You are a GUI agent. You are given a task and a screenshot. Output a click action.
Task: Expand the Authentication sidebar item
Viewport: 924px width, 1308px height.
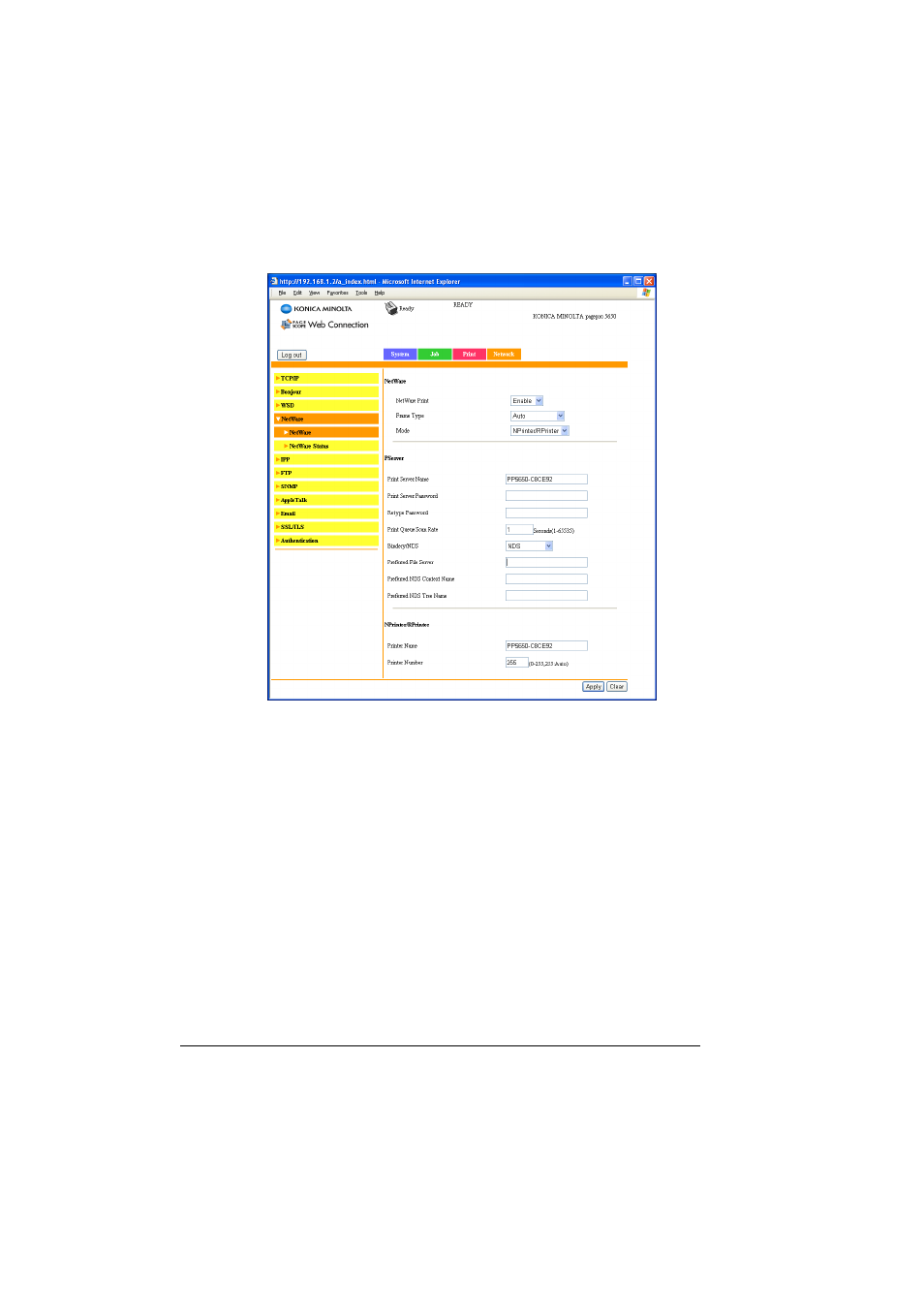point(326,542)
